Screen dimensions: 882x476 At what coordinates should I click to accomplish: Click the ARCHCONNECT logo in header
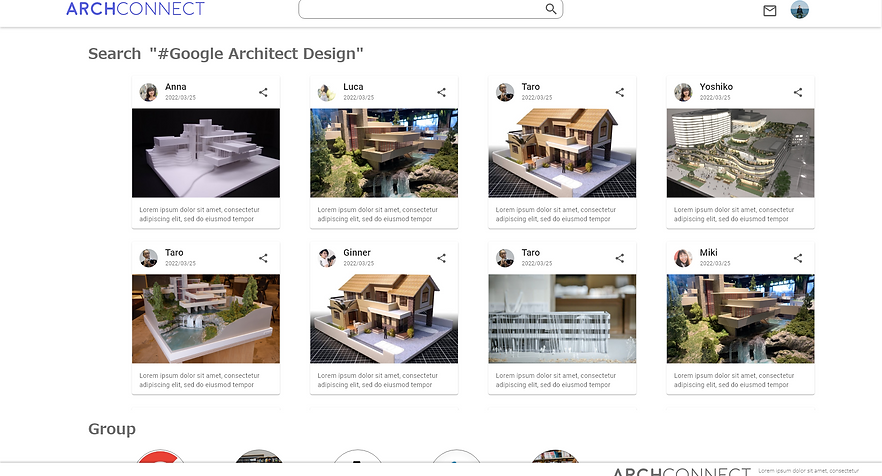(136, 9)
